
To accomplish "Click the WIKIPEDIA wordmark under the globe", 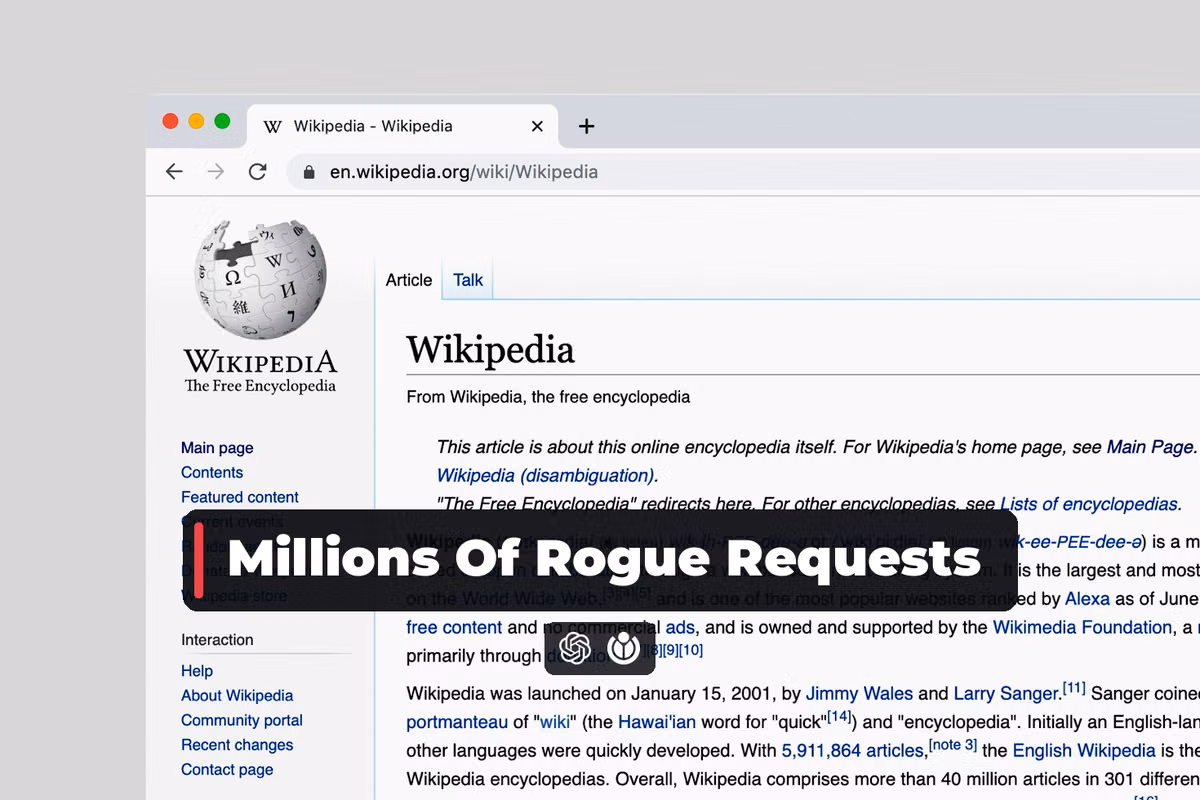I will pyautogui.click(x=260, y=362).
